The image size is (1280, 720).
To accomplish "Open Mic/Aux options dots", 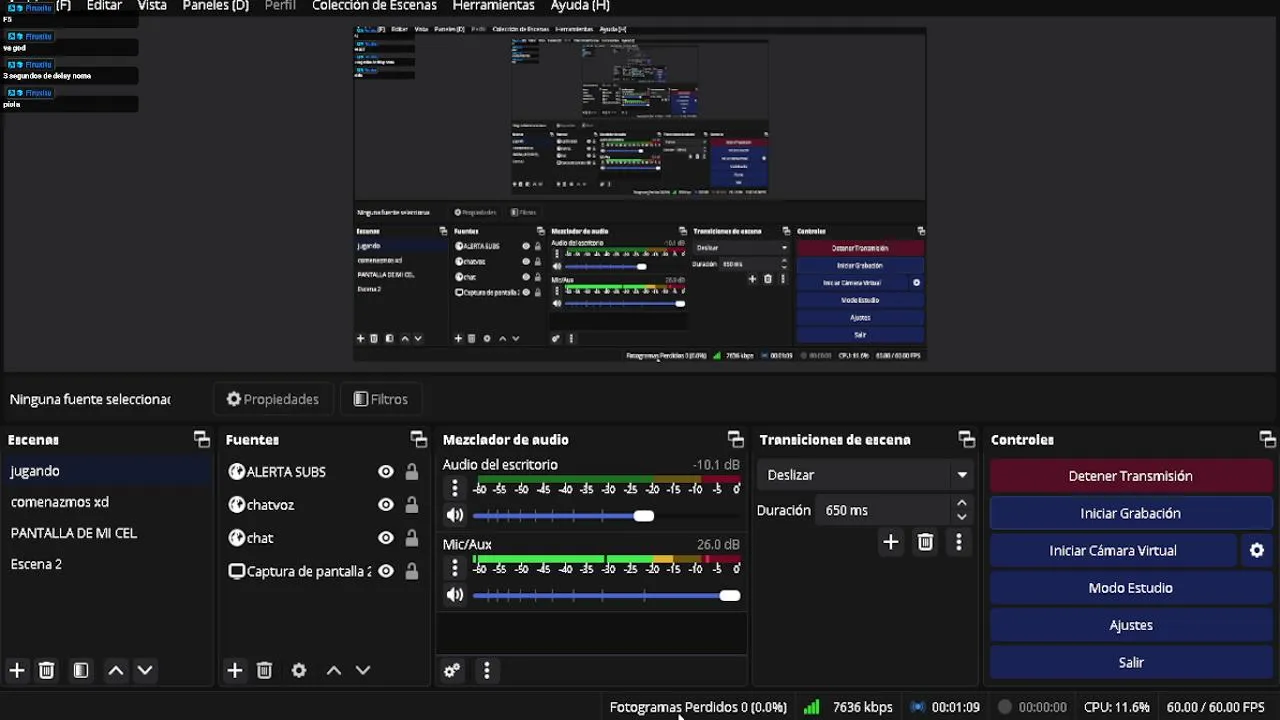I will 455,568.
